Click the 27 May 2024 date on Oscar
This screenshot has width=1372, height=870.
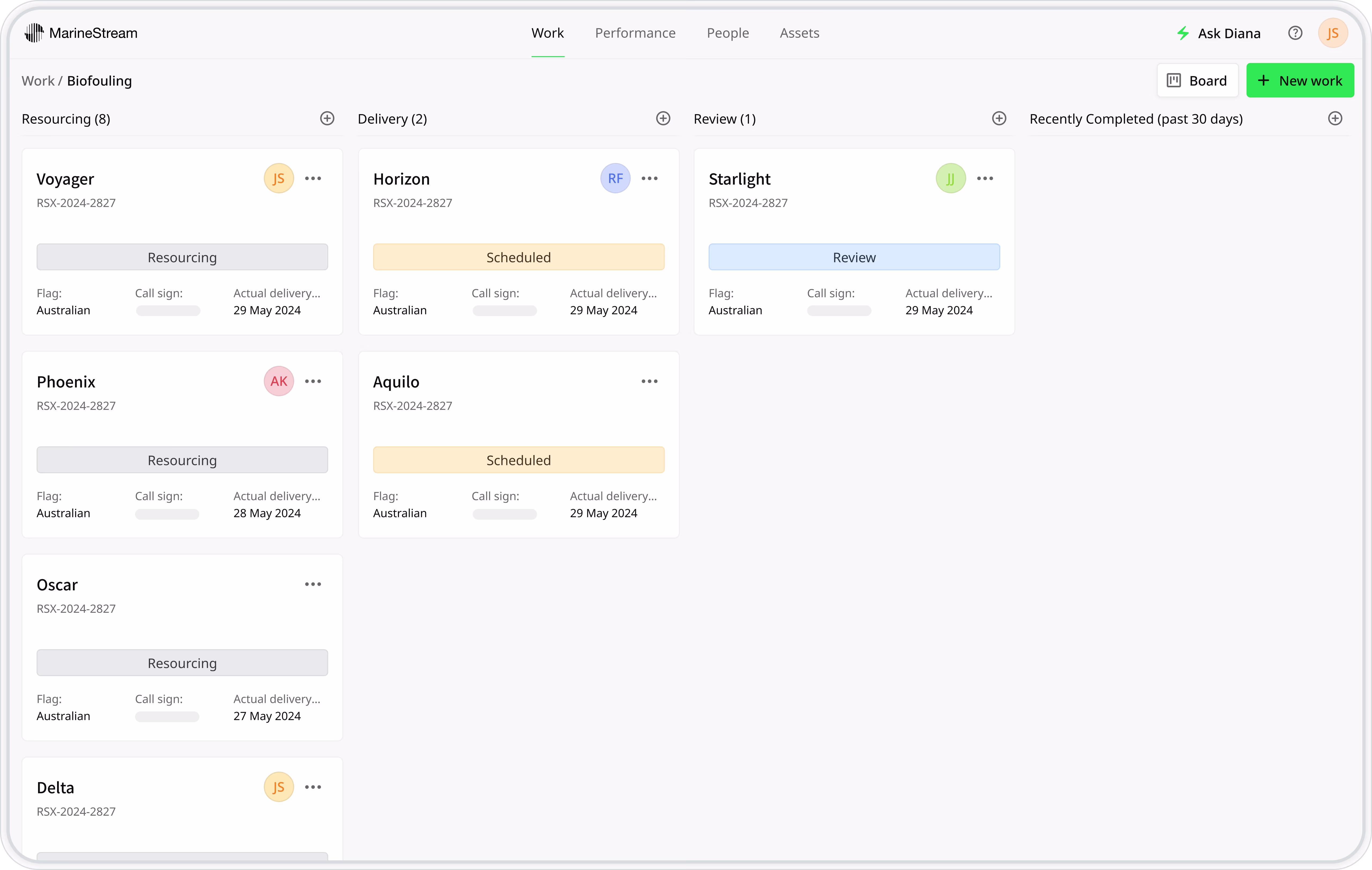pyautogui.click(x=267, y=716)
